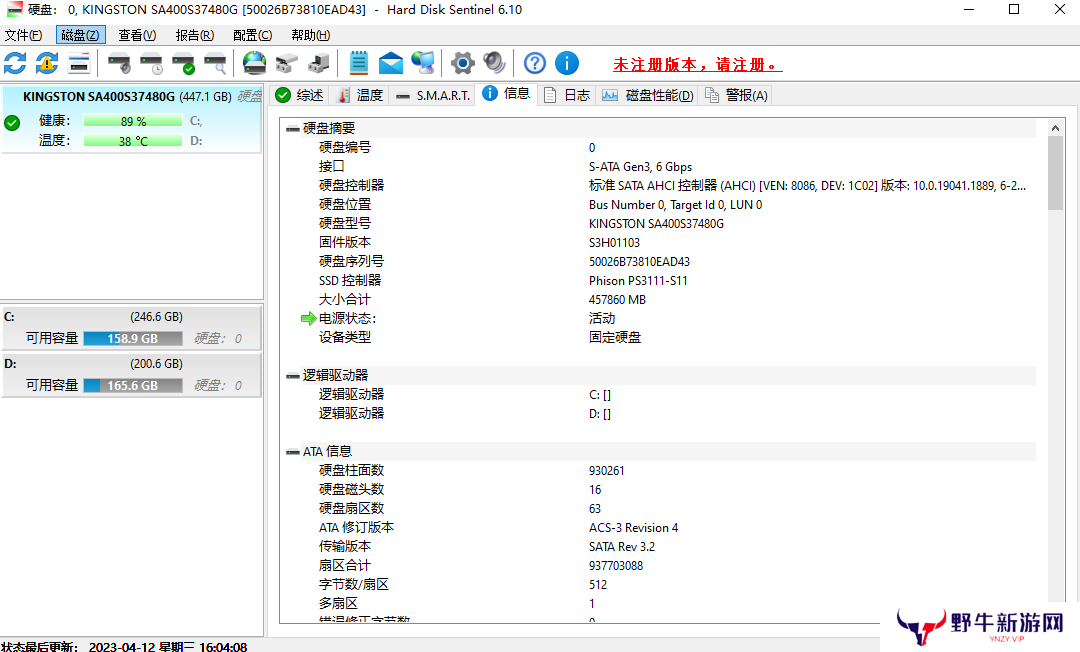Select the 硬盘序列号 row
Image resolution: width=1080 pixels, height=652 pixels.
click(661, 262)
